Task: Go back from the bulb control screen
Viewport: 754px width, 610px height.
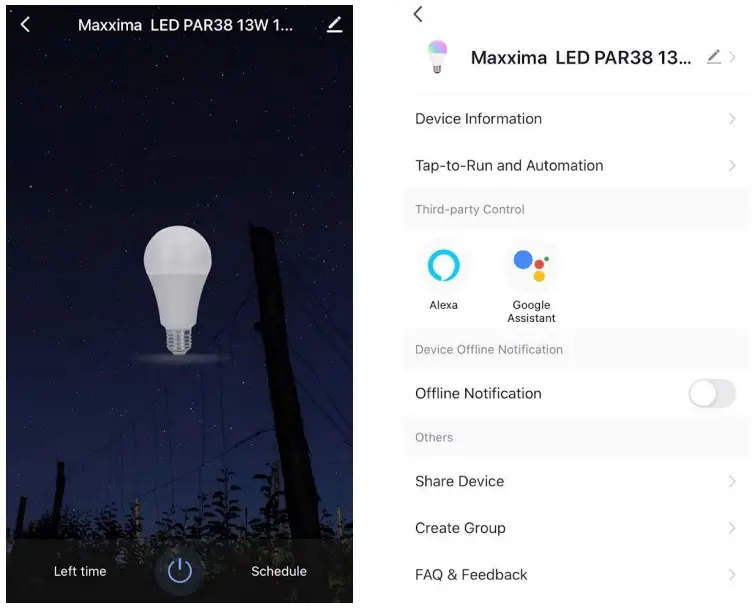Action: point(25,25)
